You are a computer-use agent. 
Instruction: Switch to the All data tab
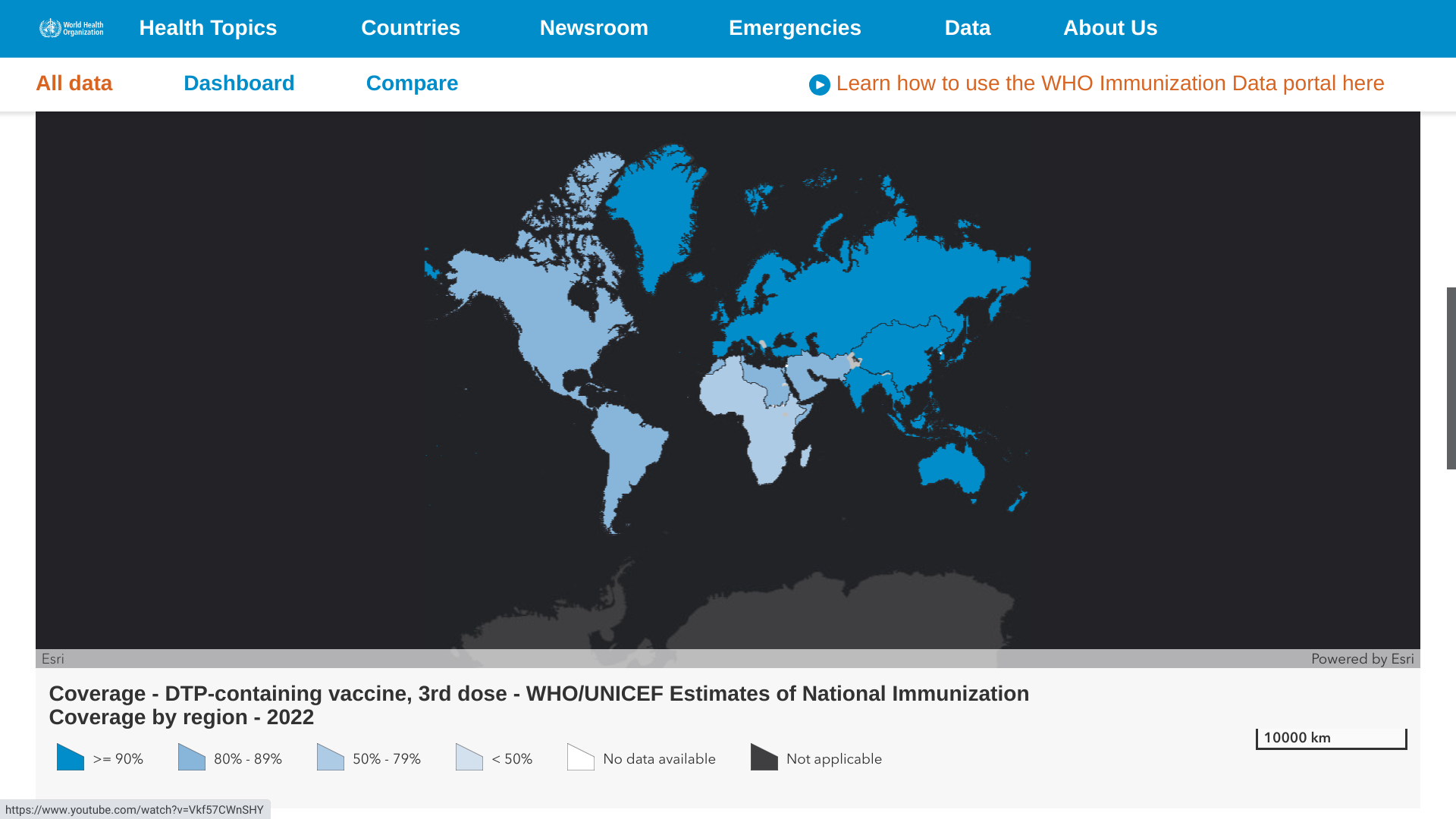tap(74, 83)
